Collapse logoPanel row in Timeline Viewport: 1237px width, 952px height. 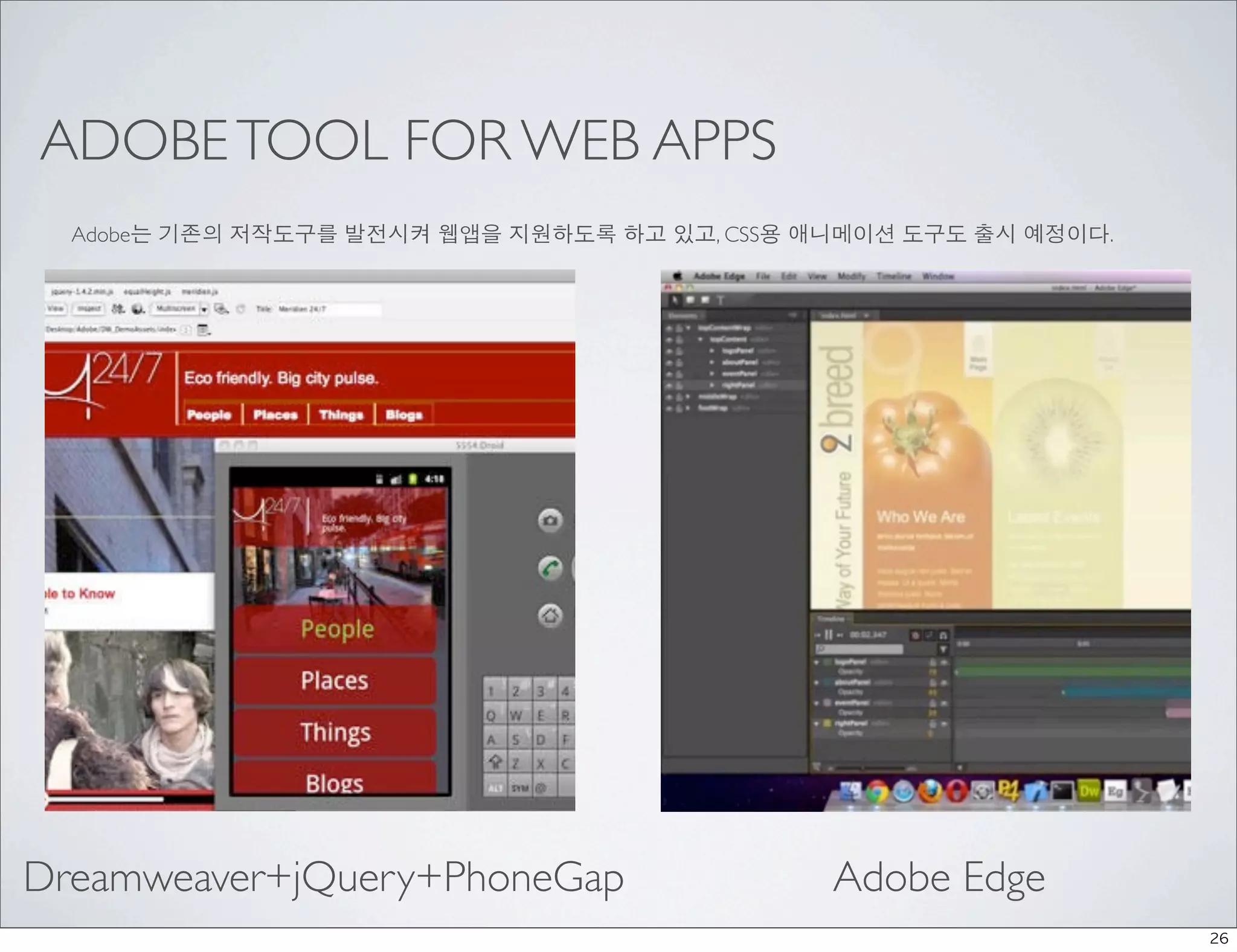pyautogui.click(x=817, y=662)
